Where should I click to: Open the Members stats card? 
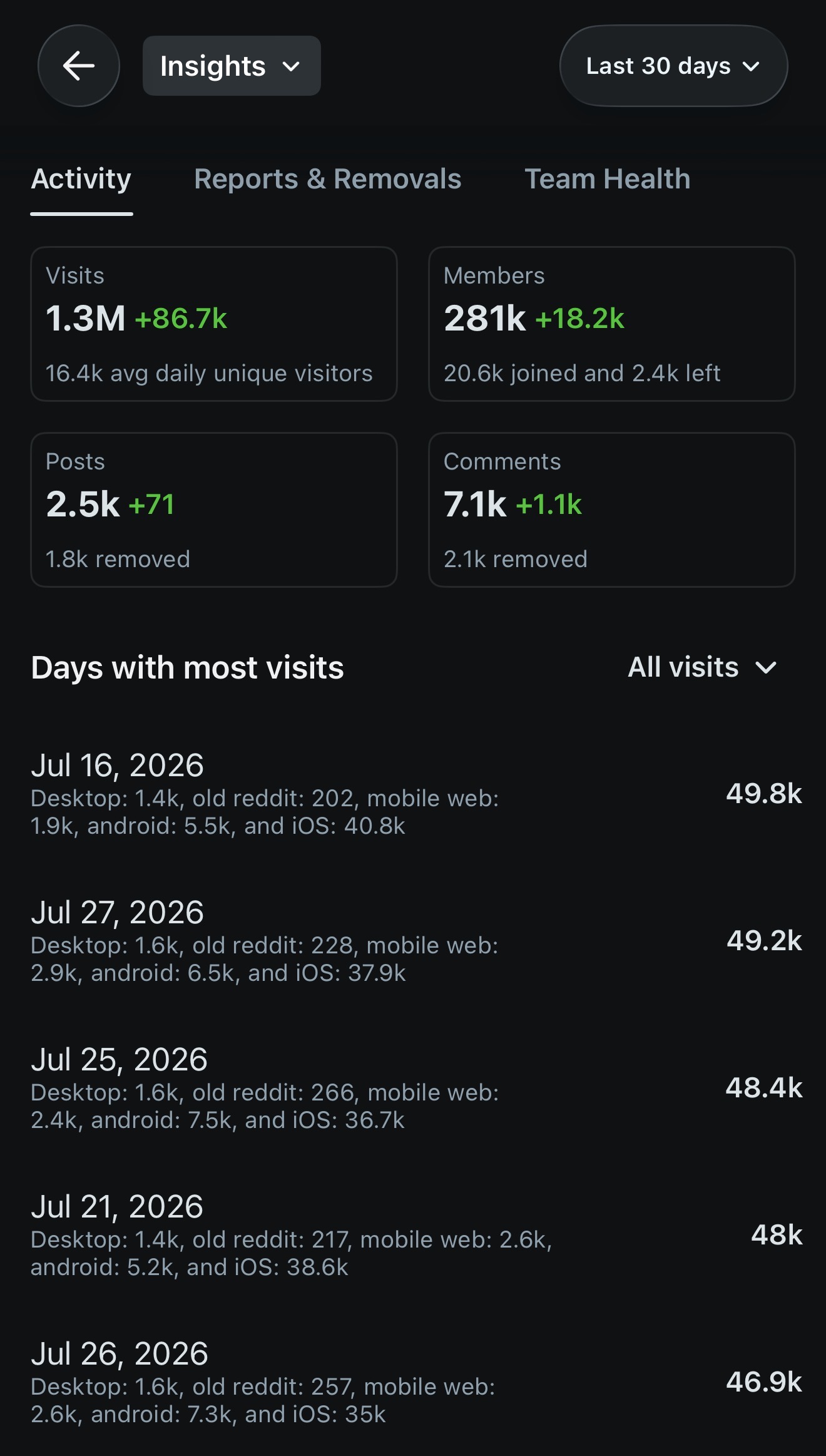pyautogui.click(x=612, y=324)
